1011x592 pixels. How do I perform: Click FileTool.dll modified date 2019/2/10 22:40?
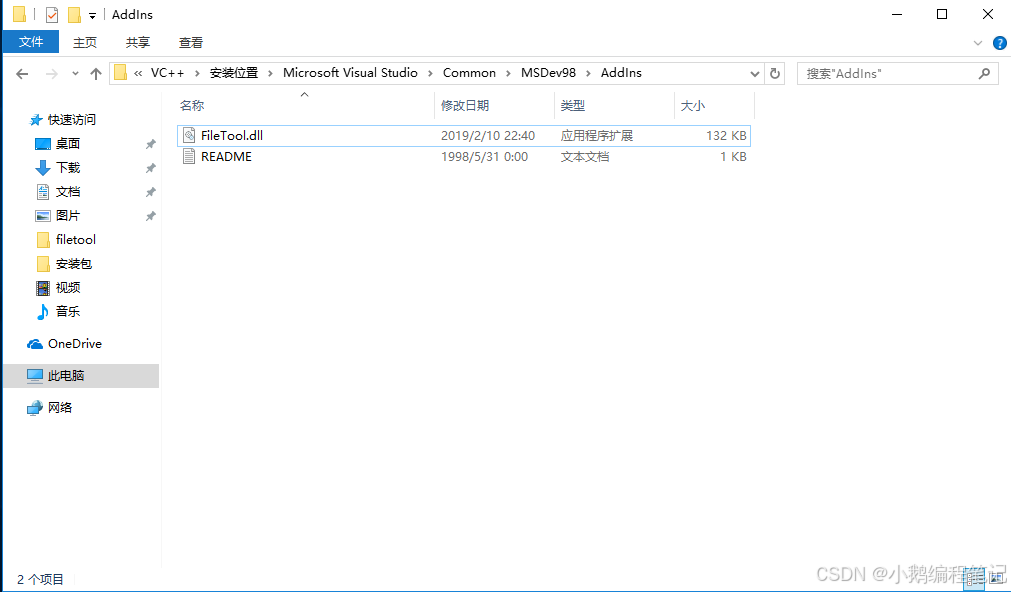click(488, 135)
